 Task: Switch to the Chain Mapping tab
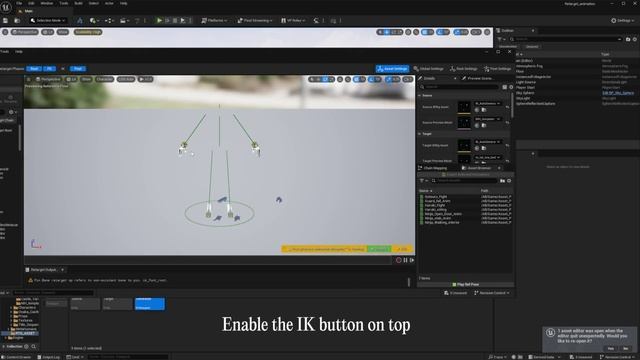pyautogui.click(x=433, y=168)
